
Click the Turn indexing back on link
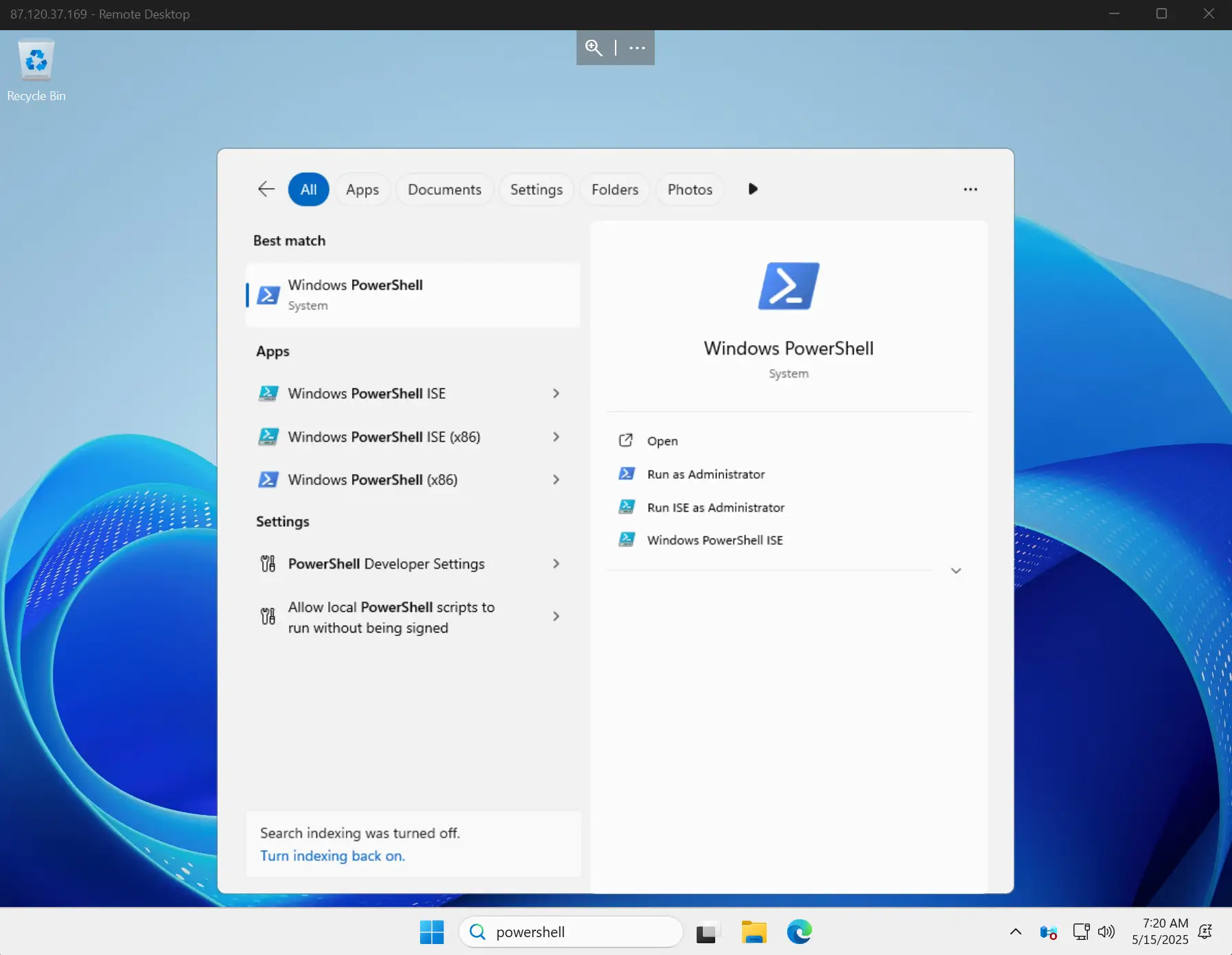click(333, 856)
